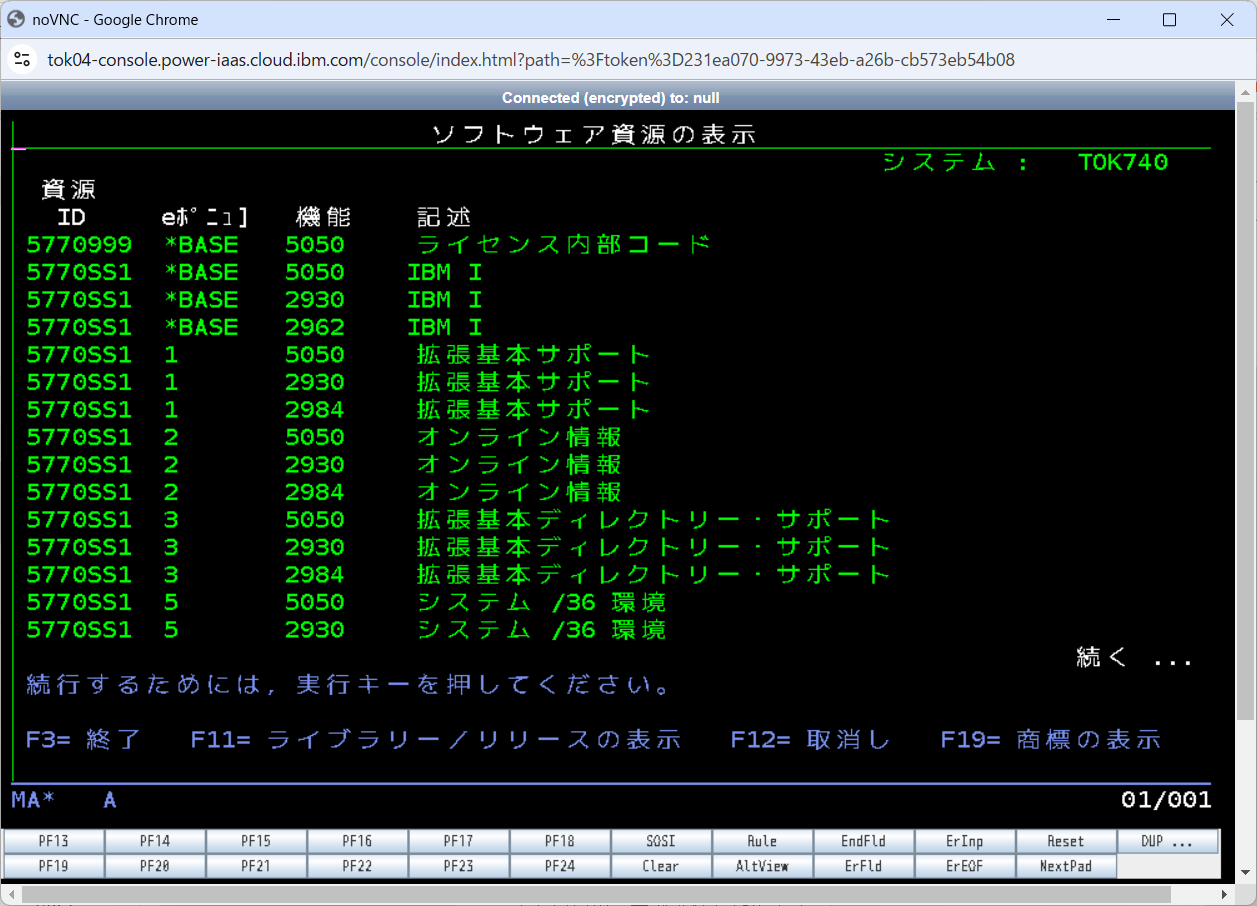Click the vertical scrollbar of the console page
1257x906 pixels.
pos(1245,410)
